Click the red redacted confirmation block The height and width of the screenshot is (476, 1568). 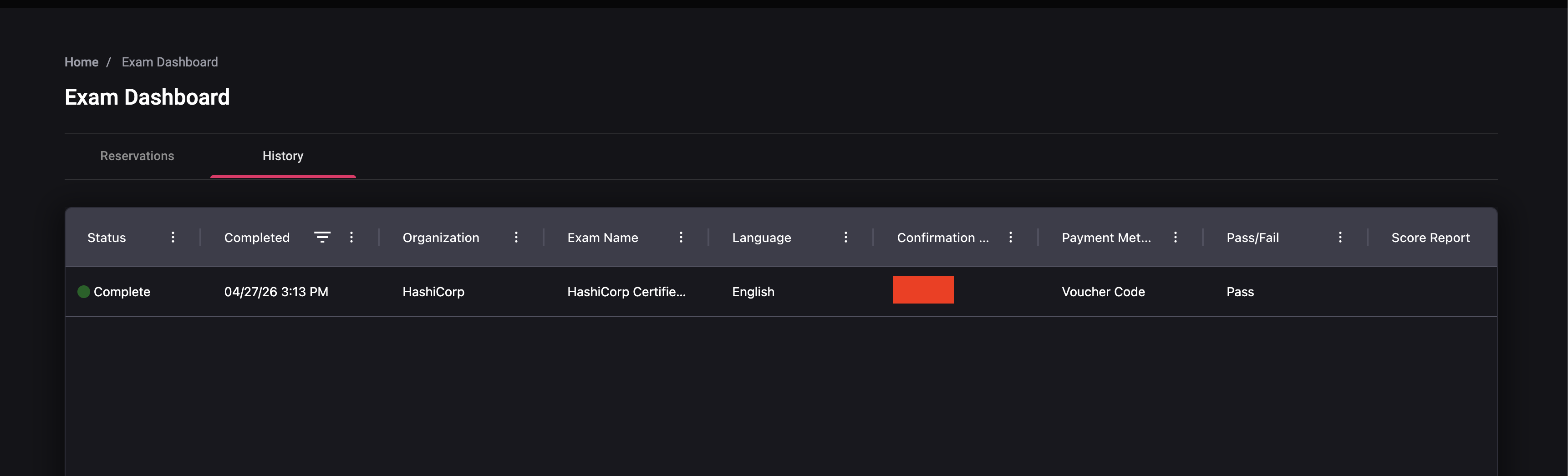tap(923, 290)
